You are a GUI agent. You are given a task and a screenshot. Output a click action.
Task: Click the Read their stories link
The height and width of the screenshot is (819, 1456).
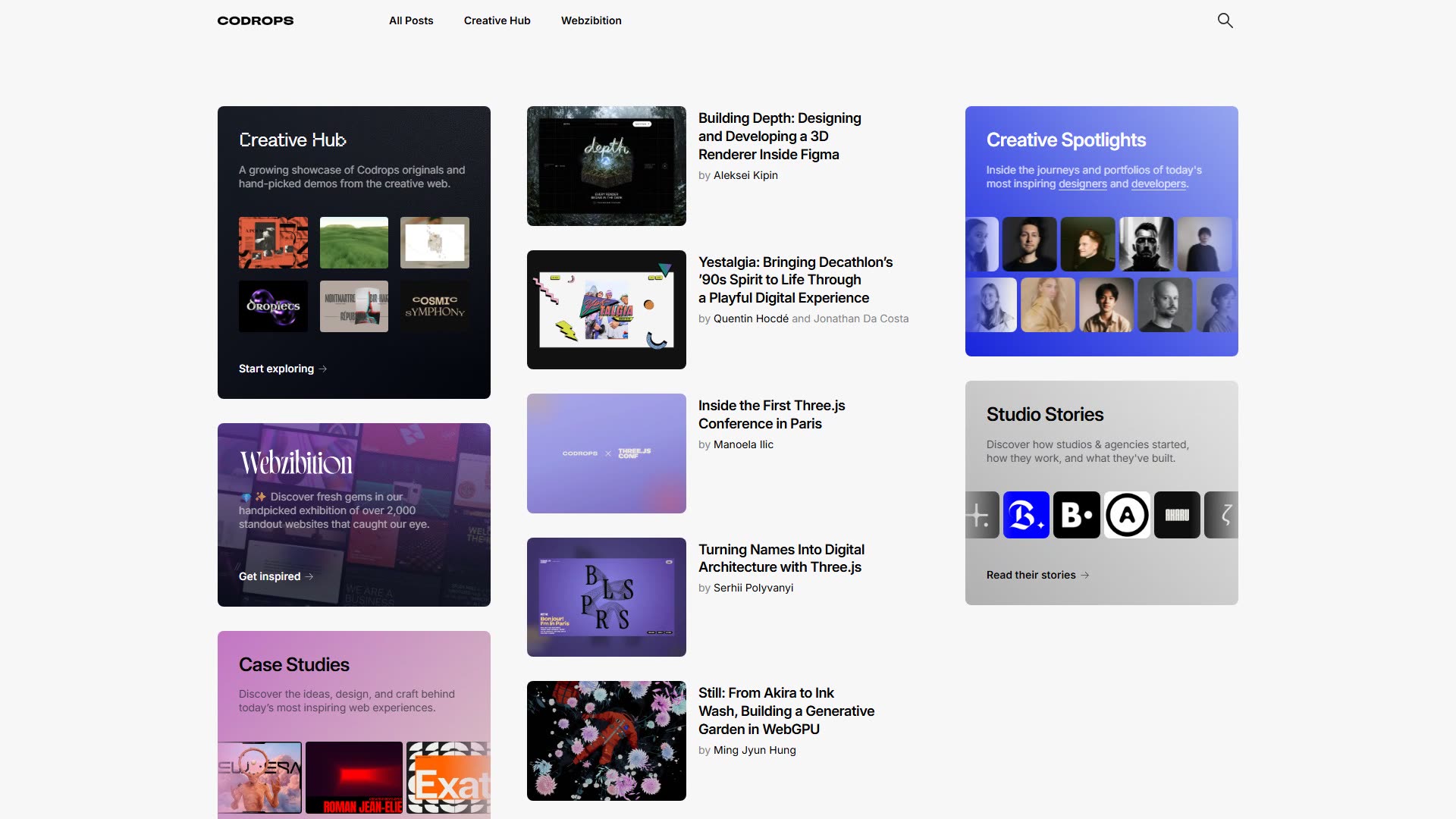1038,575
